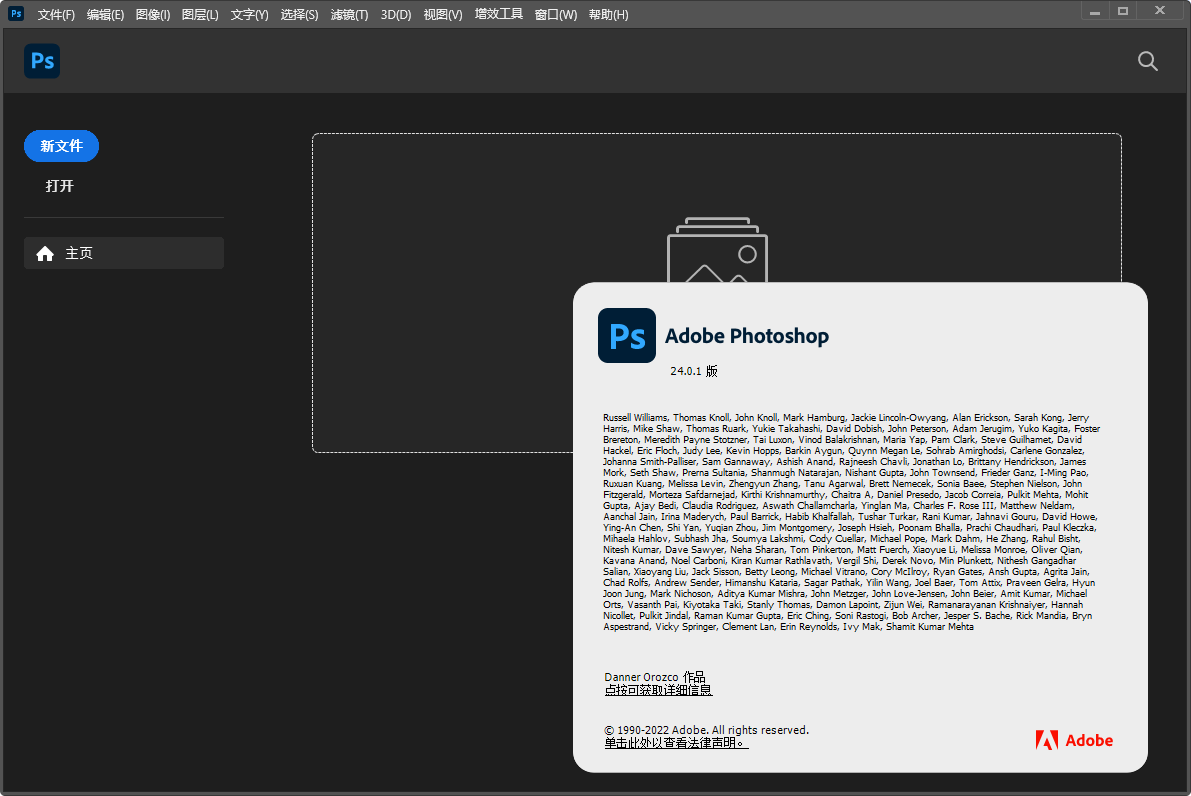This screenshot has height=796, width=1191.
Task: Select the 主页 sidebar item
Action: pos(124,253)
